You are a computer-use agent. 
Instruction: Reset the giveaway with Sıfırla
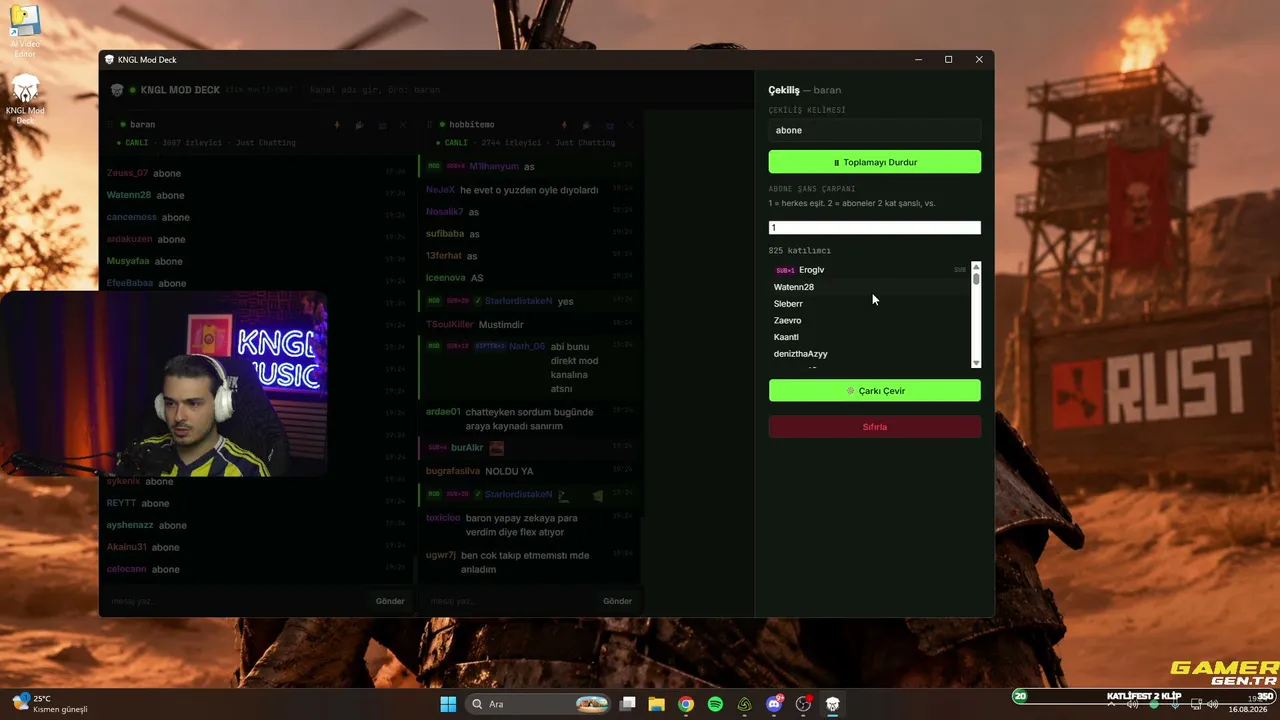(x=875, y=427)
